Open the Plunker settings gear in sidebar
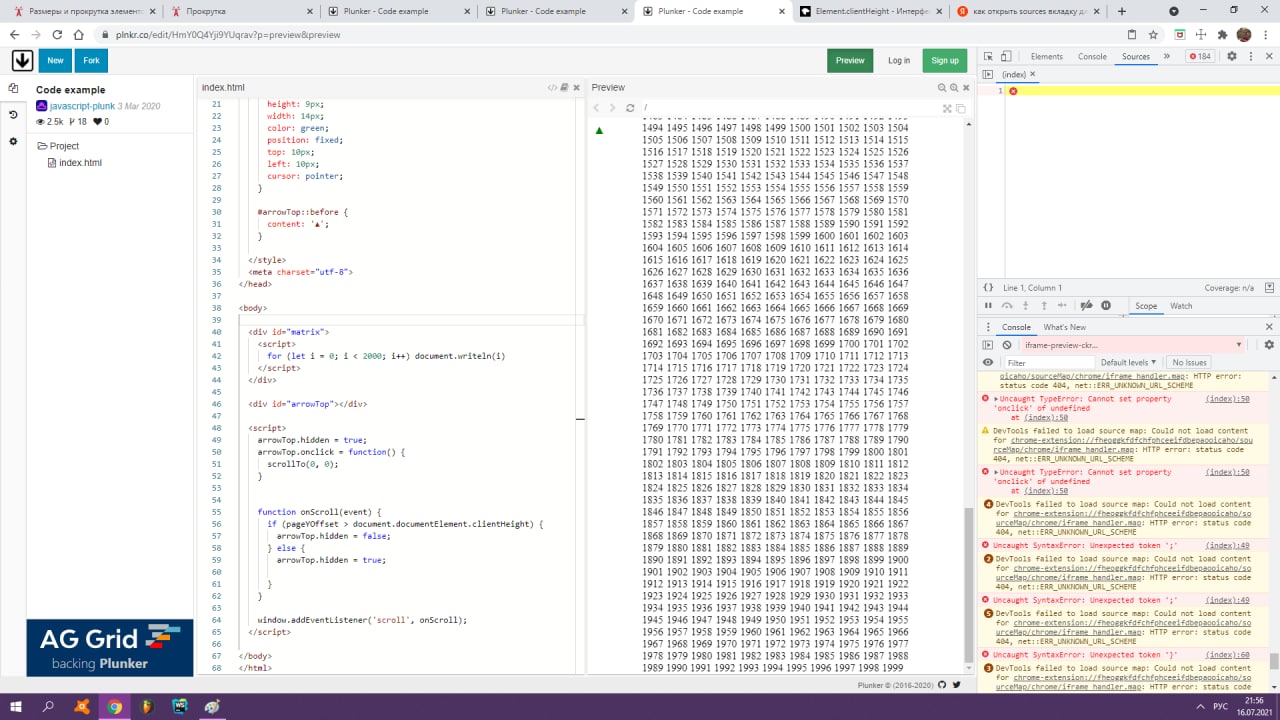1280x720 pixels. [x=13, y=142]
